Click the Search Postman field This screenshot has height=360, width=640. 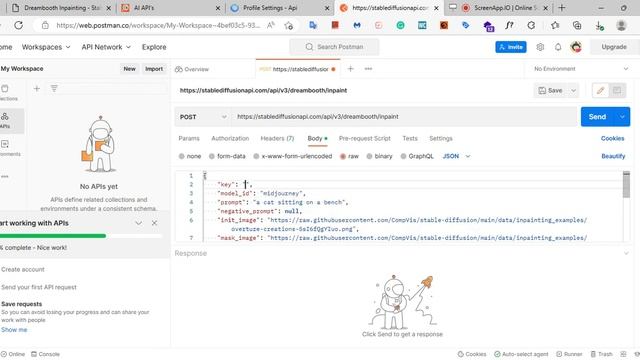pos(335,47)
